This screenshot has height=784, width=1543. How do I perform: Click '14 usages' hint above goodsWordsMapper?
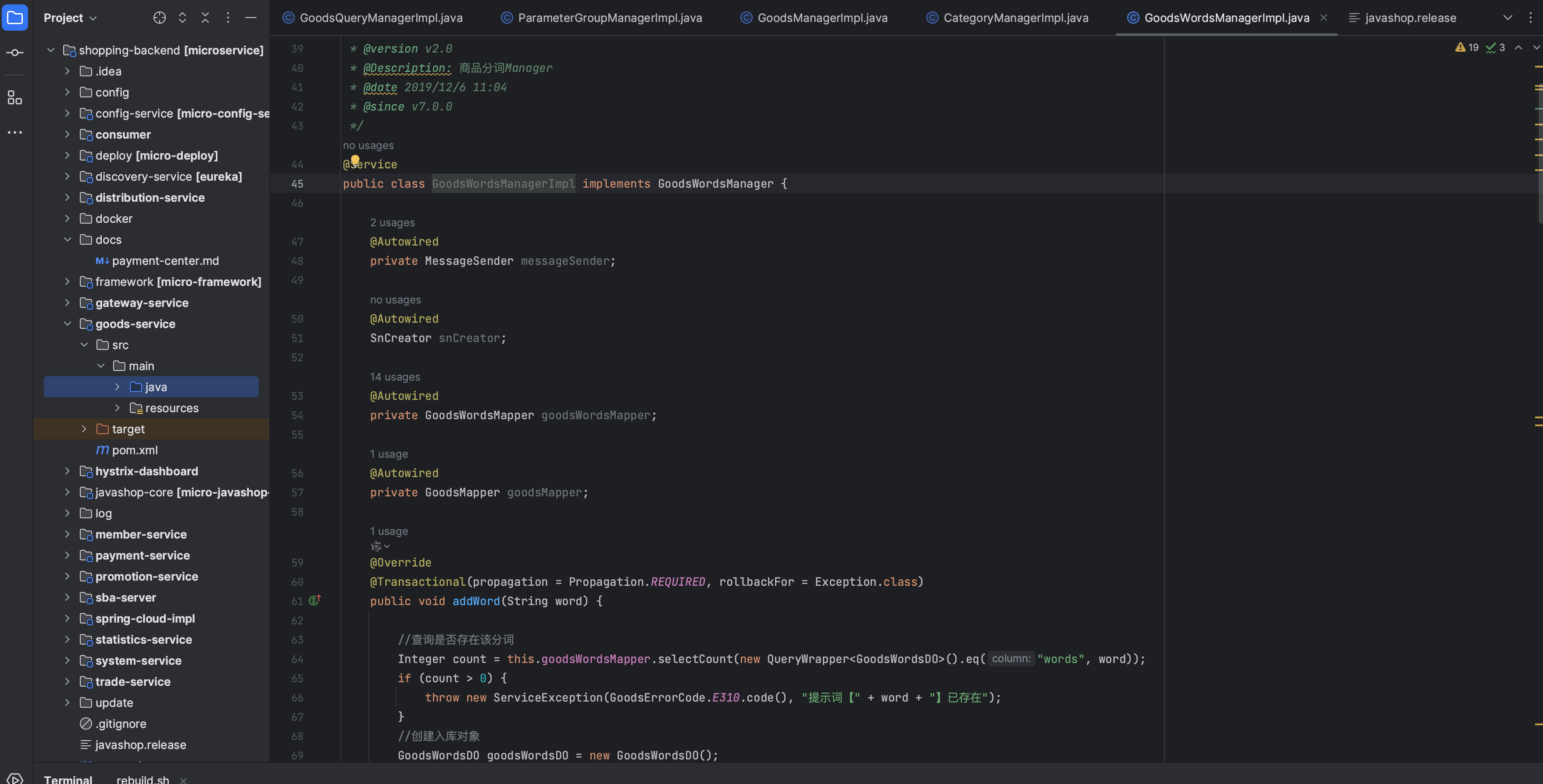point(395,377)
